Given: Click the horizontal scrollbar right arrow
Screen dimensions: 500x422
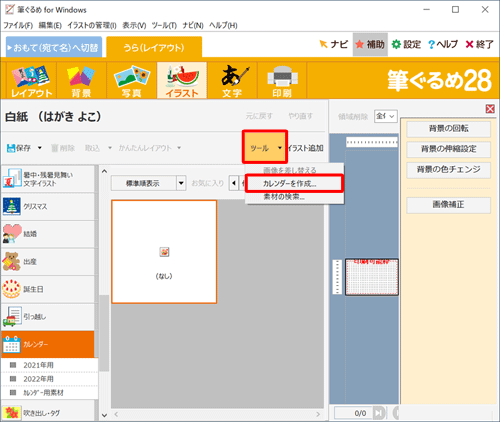Looking at the screenshot, I should tap(318, 414).
